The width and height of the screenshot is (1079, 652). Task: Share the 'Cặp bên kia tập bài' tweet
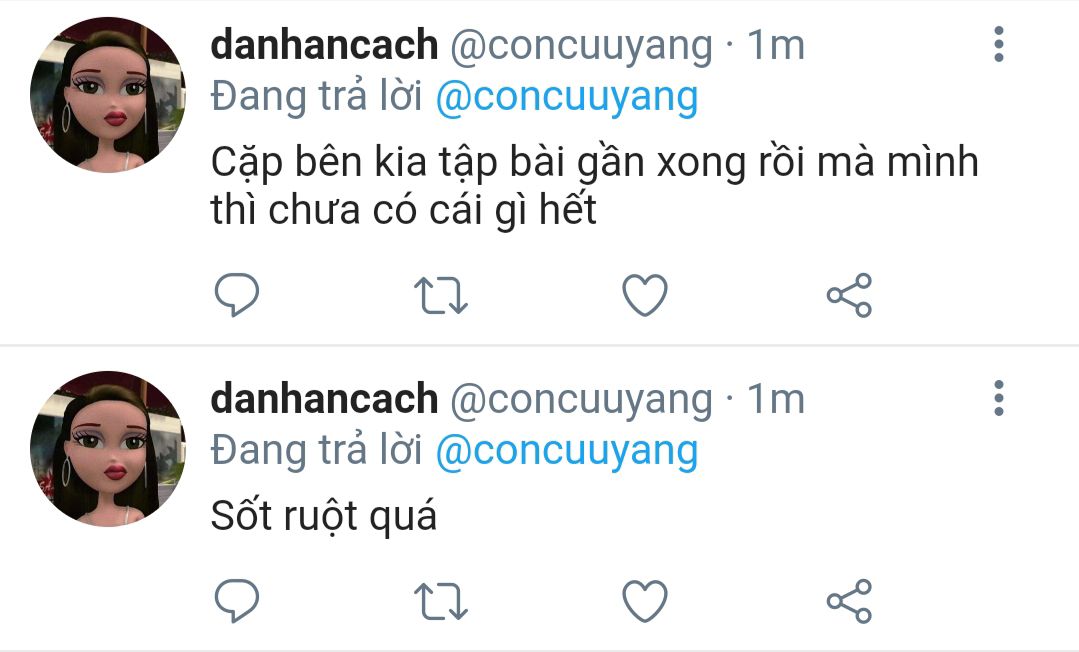849,295
